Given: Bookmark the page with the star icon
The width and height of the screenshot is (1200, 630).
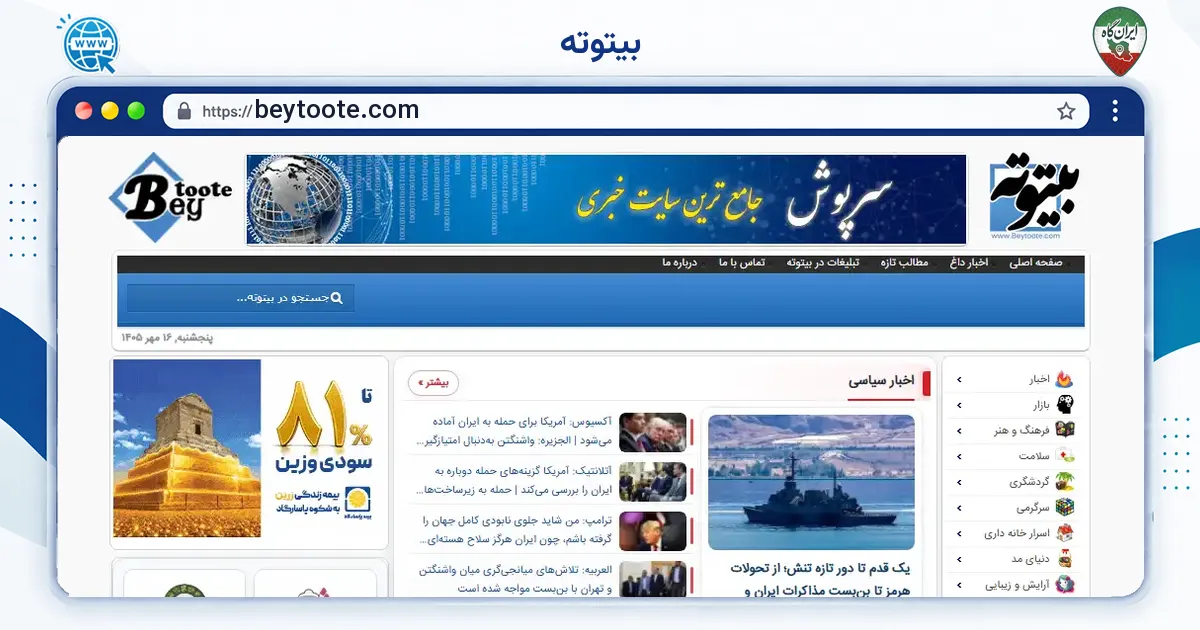Looking at the screenshot, I should [1066, 111].
